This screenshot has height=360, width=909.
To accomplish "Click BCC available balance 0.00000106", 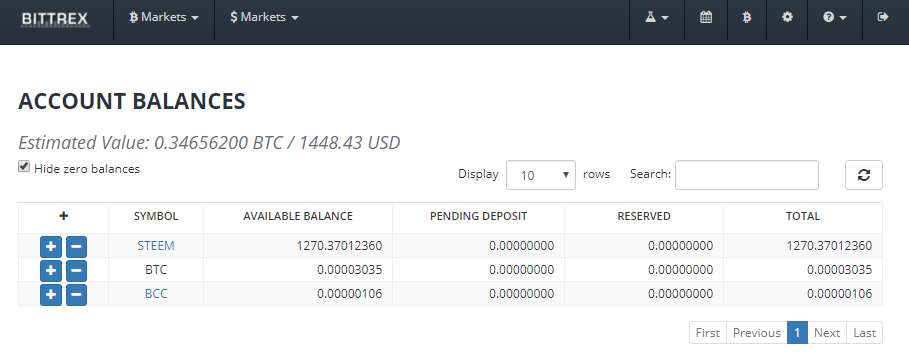I will click(350, 294).
